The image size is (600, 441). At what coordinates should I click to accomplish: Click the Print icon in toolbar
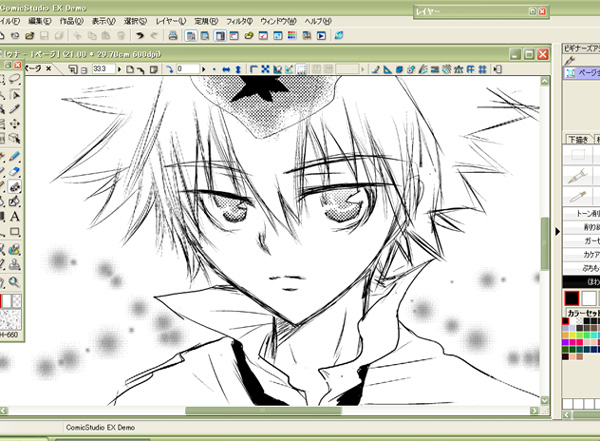pos(173,36)
